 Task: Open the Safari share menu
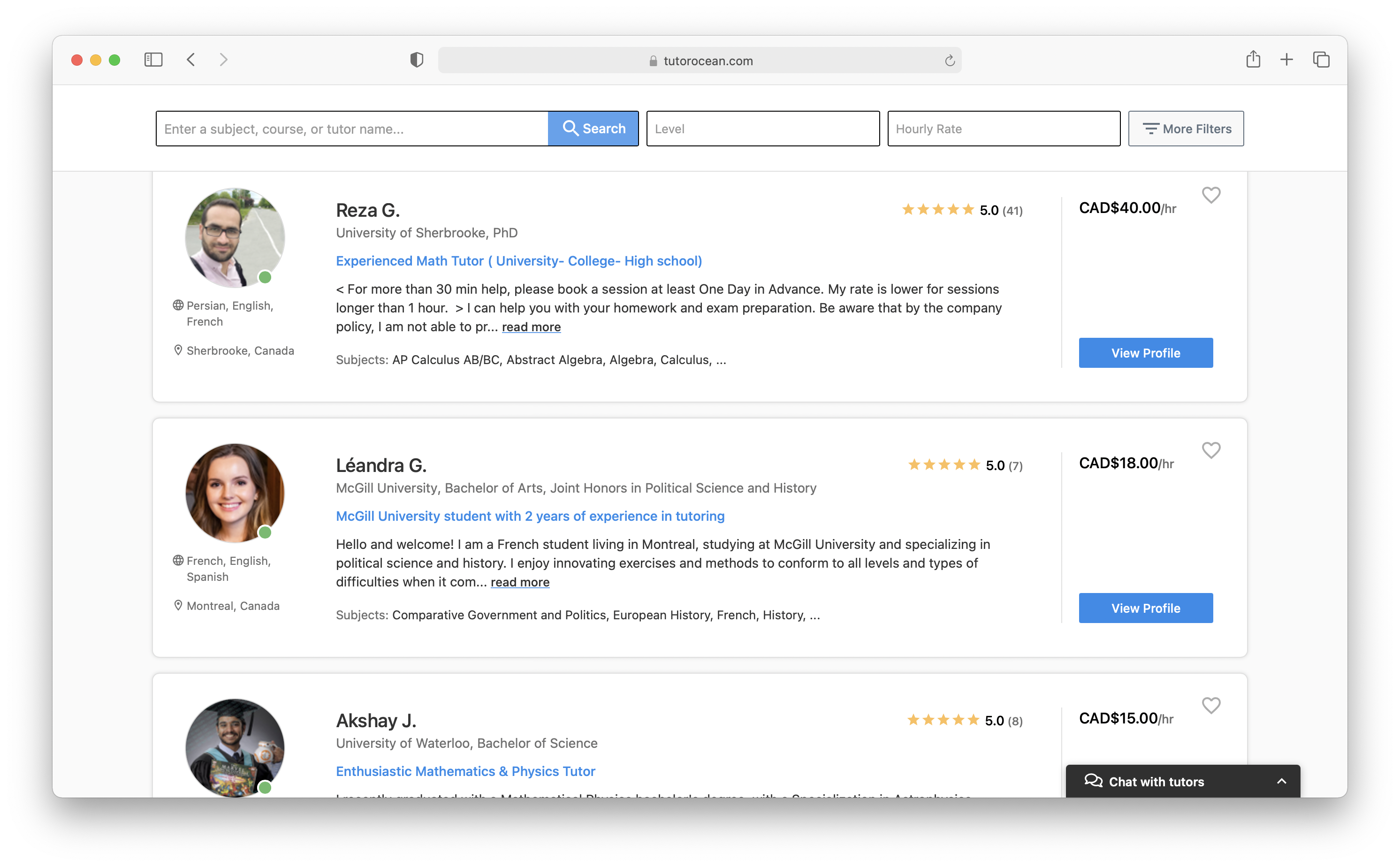click(1253, 60)
